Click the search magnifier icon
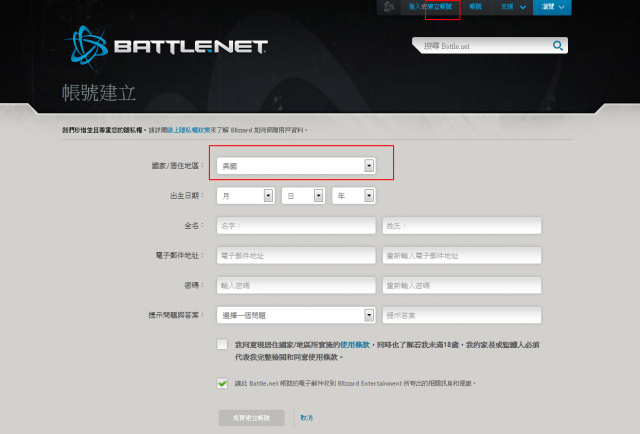 point(558,46)
